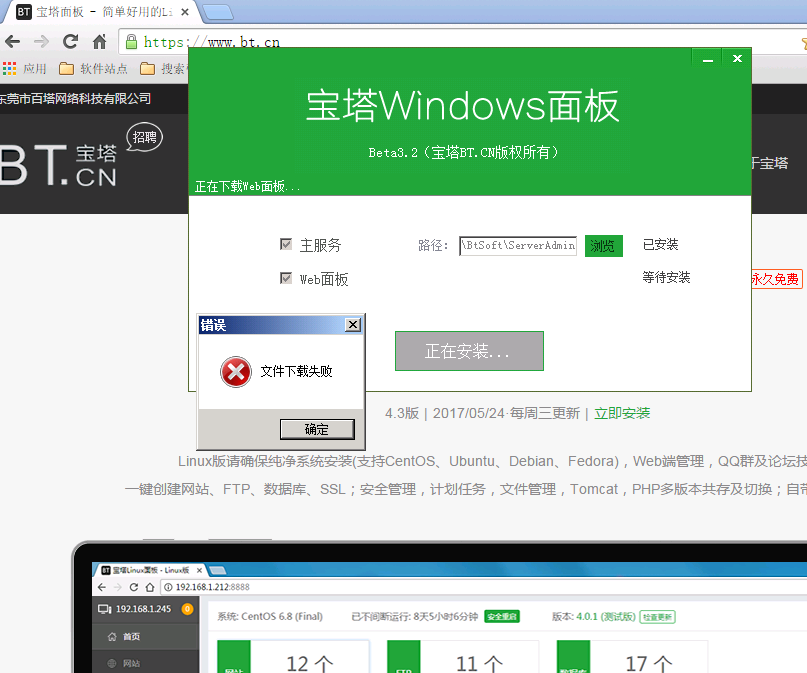Click the 文件下载失败 error message text

click(x=296, y=371)
